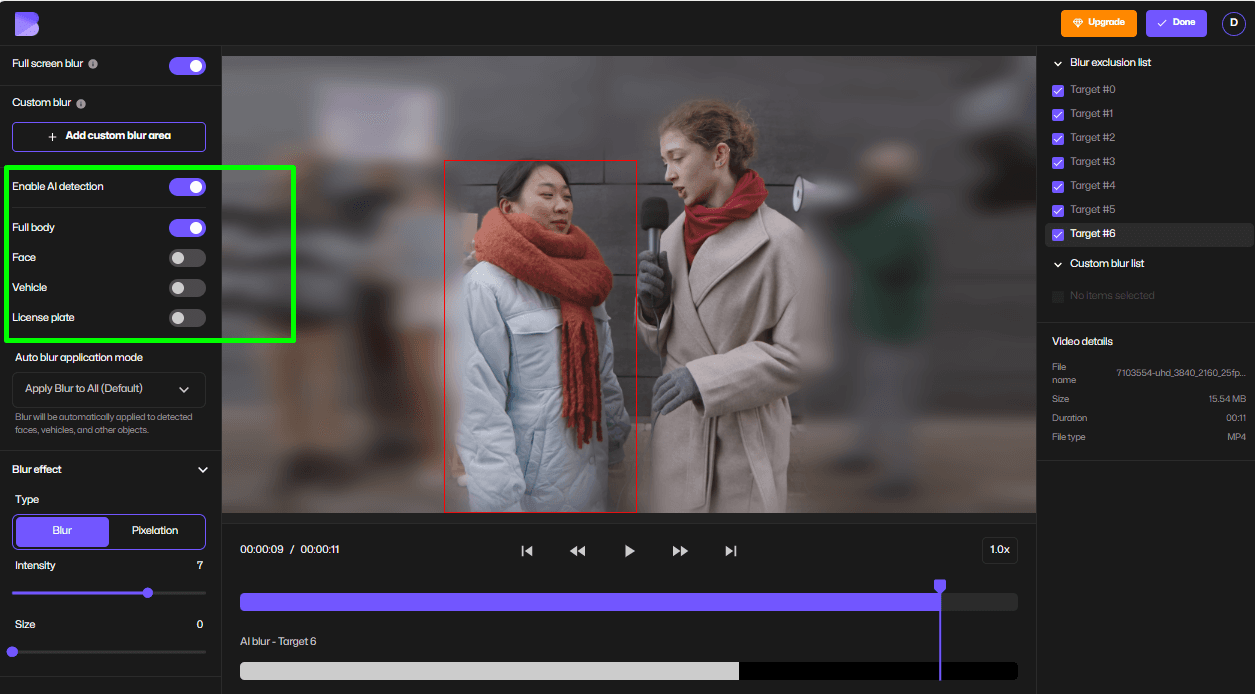Viewport: 1255px width, 694px height.
Task: Collapse the Blur effect panel
Action: pos(203,469)
